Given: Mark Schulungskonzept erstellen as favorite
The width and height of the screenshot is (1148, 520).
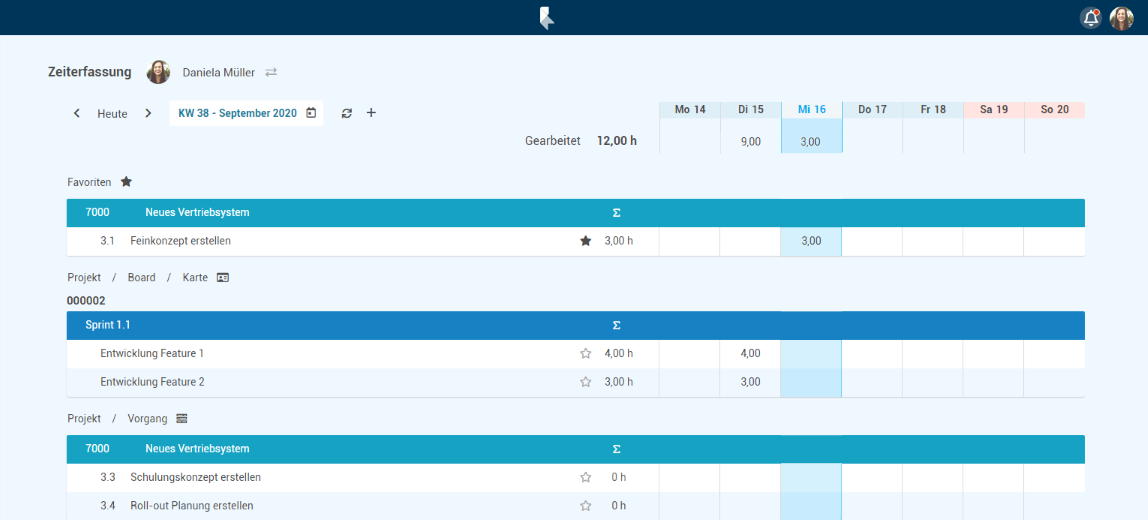Looking at the screenshot, I should point(586,477).
